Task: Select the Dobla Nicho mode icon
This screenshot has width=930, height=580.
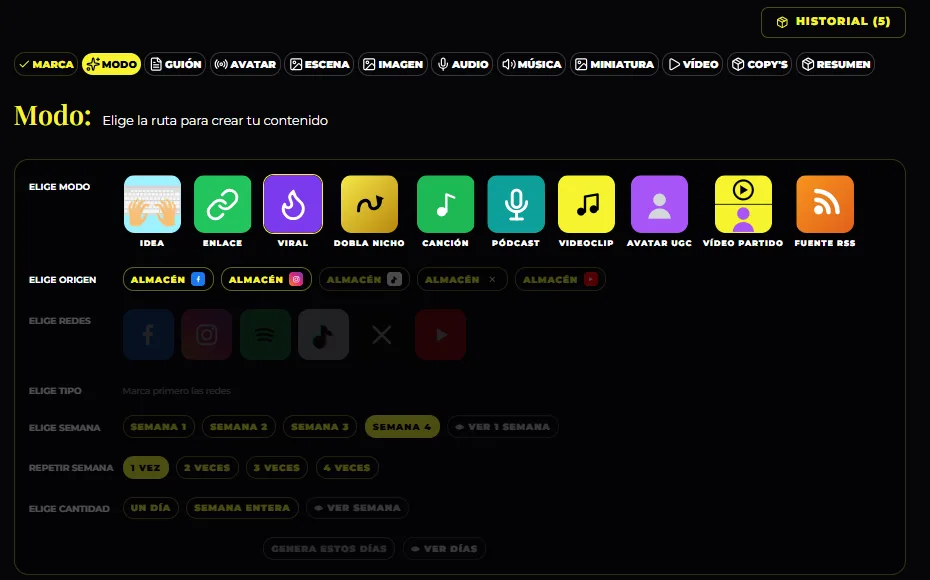Action: pyautogui.click(x=369, y=204)
